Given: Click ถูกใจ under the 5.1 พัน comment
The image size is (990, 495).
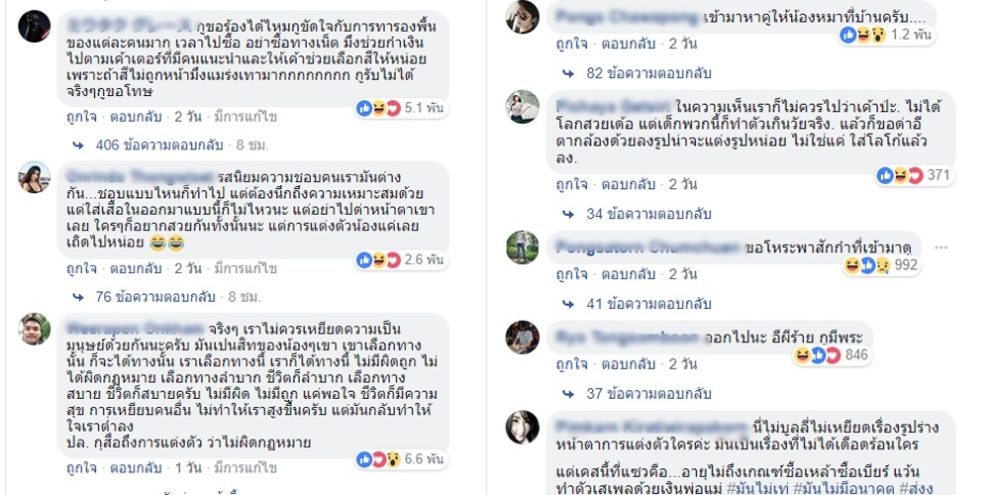Looking at the screenshot, I should point(81,117).
